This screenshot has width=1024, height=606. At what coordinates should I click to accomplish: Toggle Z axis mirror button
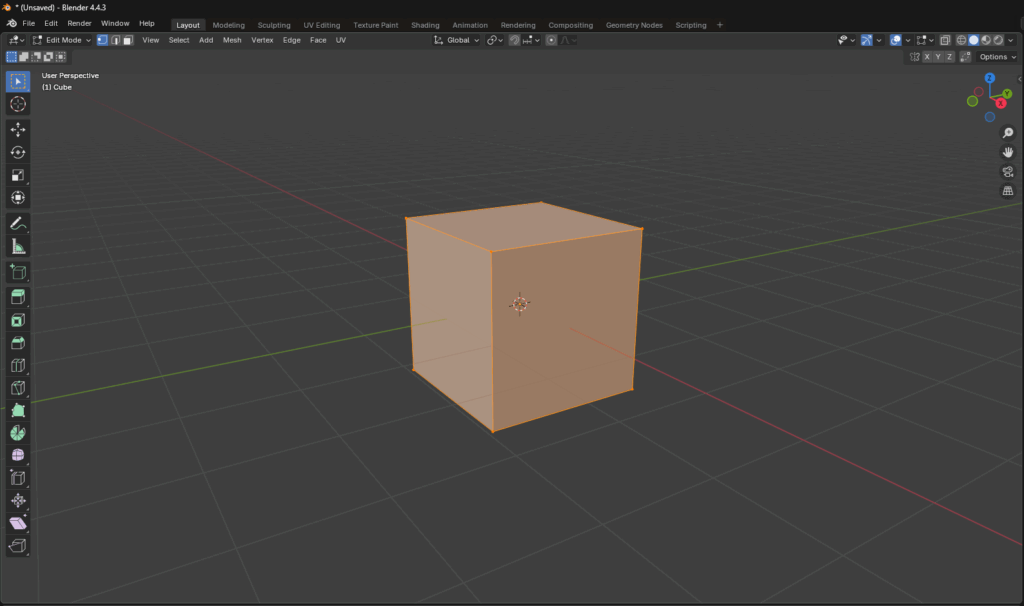pos(950,57)
